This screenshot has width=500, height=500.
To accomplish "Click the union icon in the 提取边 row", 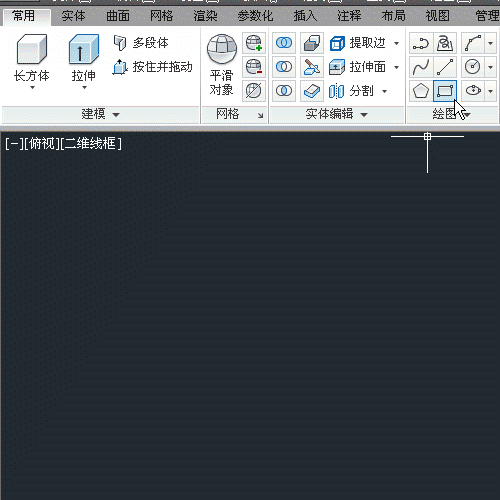I will (284, 43).
